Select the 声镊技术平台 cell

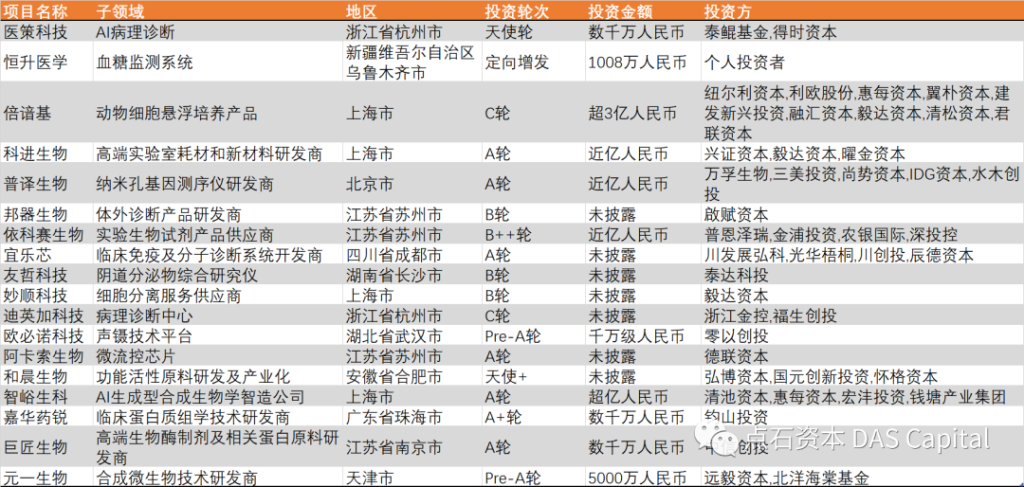219,335
